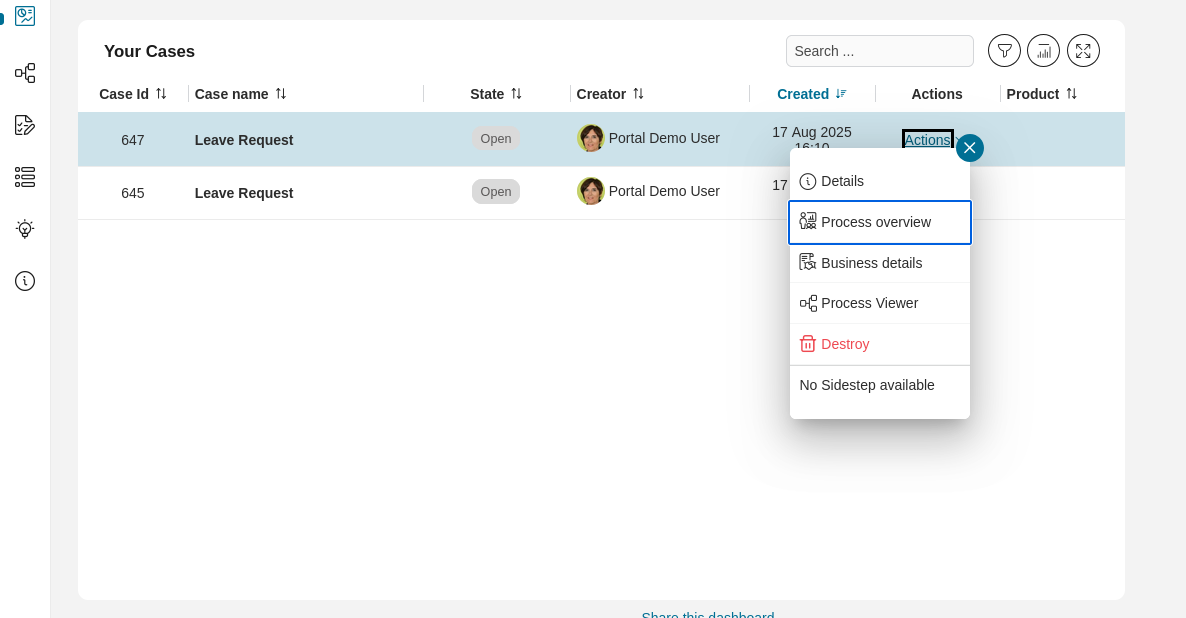Open the process workflow icon in sidebar
The image size is (1186, 618).
pos(24,72)
